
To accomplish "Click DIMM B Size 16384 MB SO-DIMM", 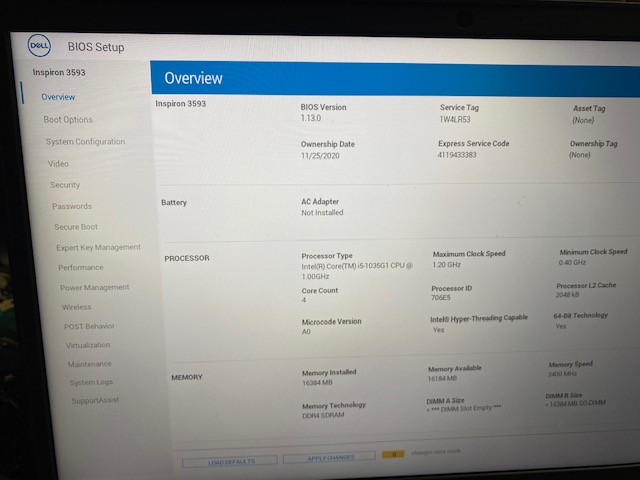I will tap(576, 403).
